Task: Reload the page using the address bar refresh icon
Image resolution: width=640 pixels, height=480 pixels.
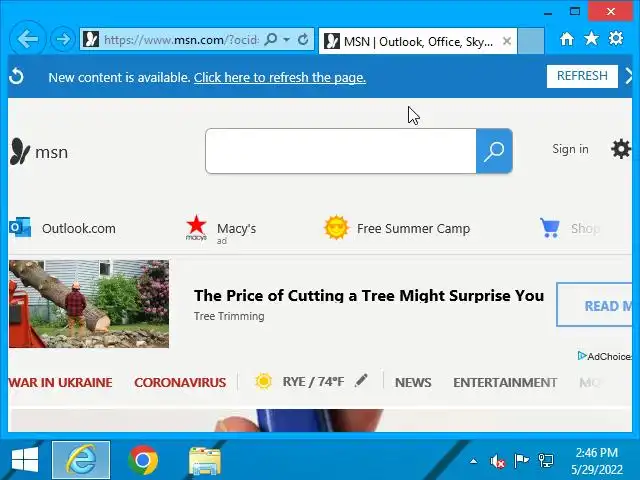Action: pos(303,39)
